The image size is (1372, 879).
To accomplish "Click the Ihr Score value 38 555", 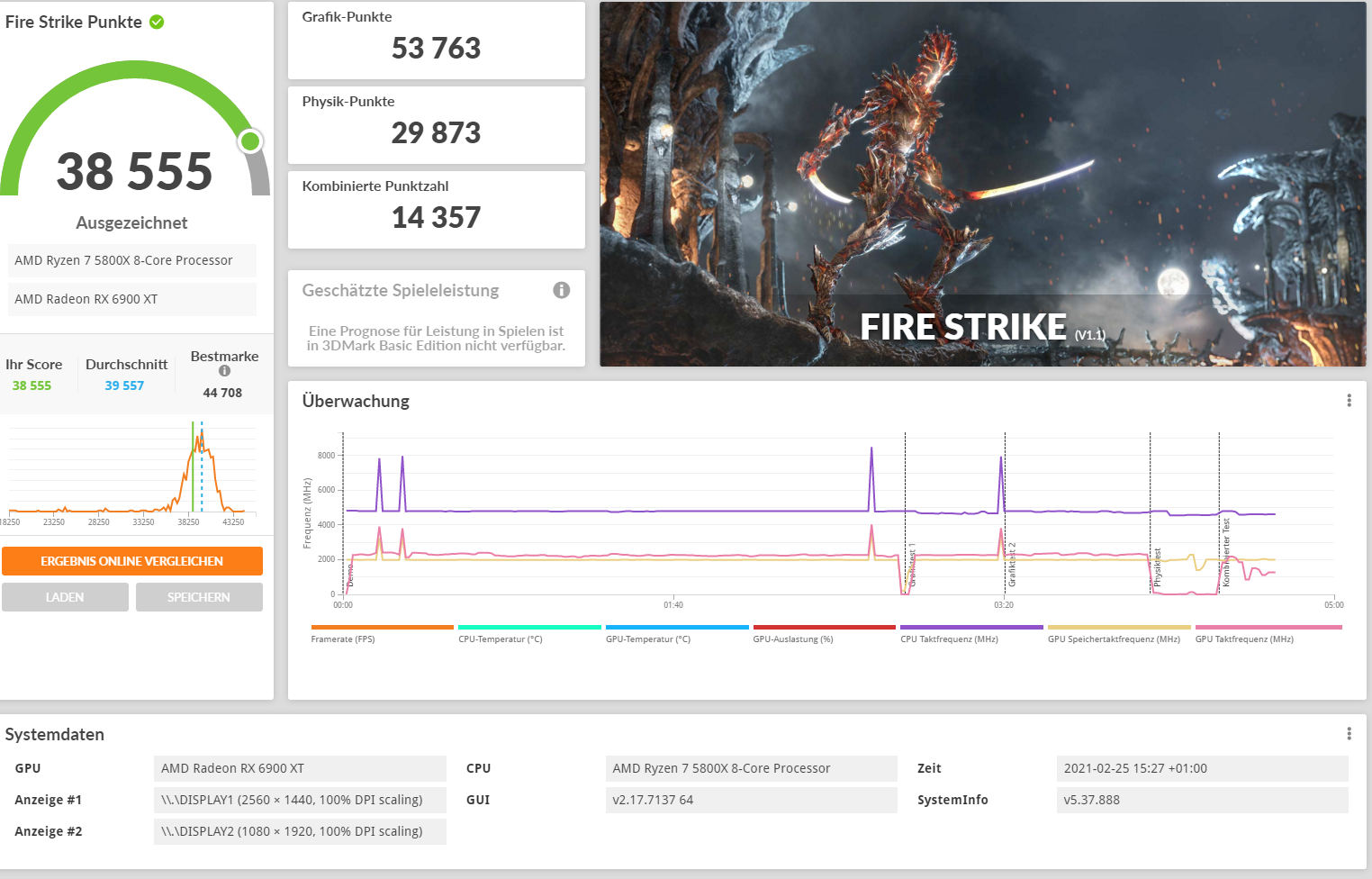I will [32, 385].
